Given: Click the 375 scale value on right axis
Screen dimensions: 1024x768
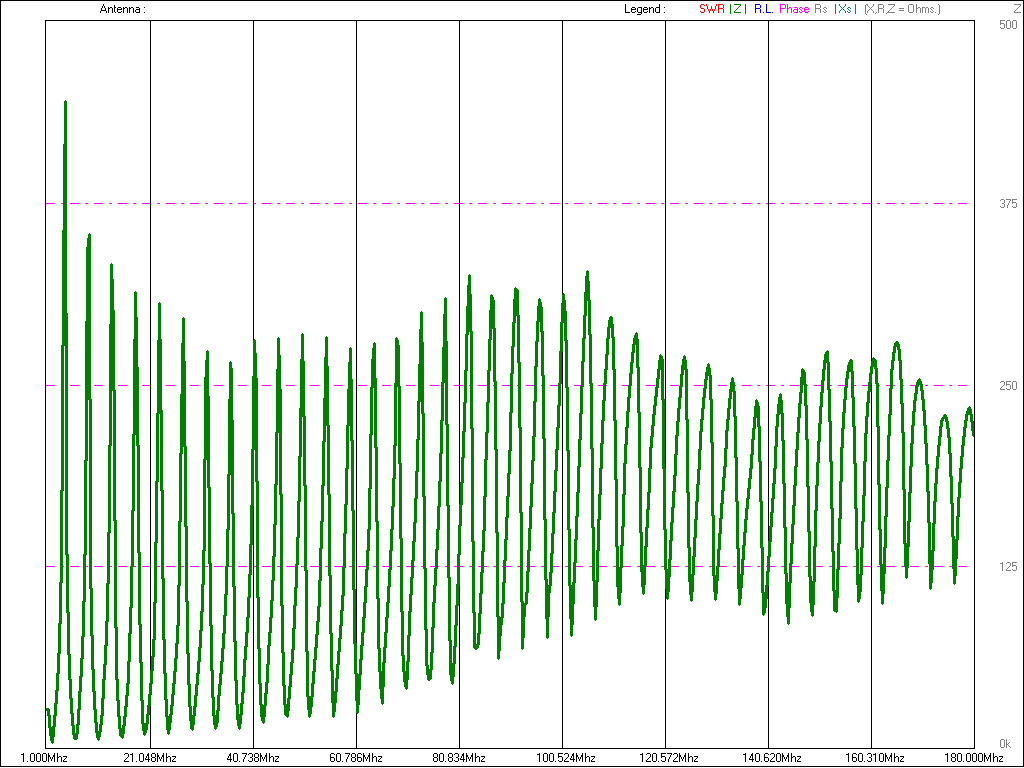Looking at the screenshot, I should tap(1009, 204).
